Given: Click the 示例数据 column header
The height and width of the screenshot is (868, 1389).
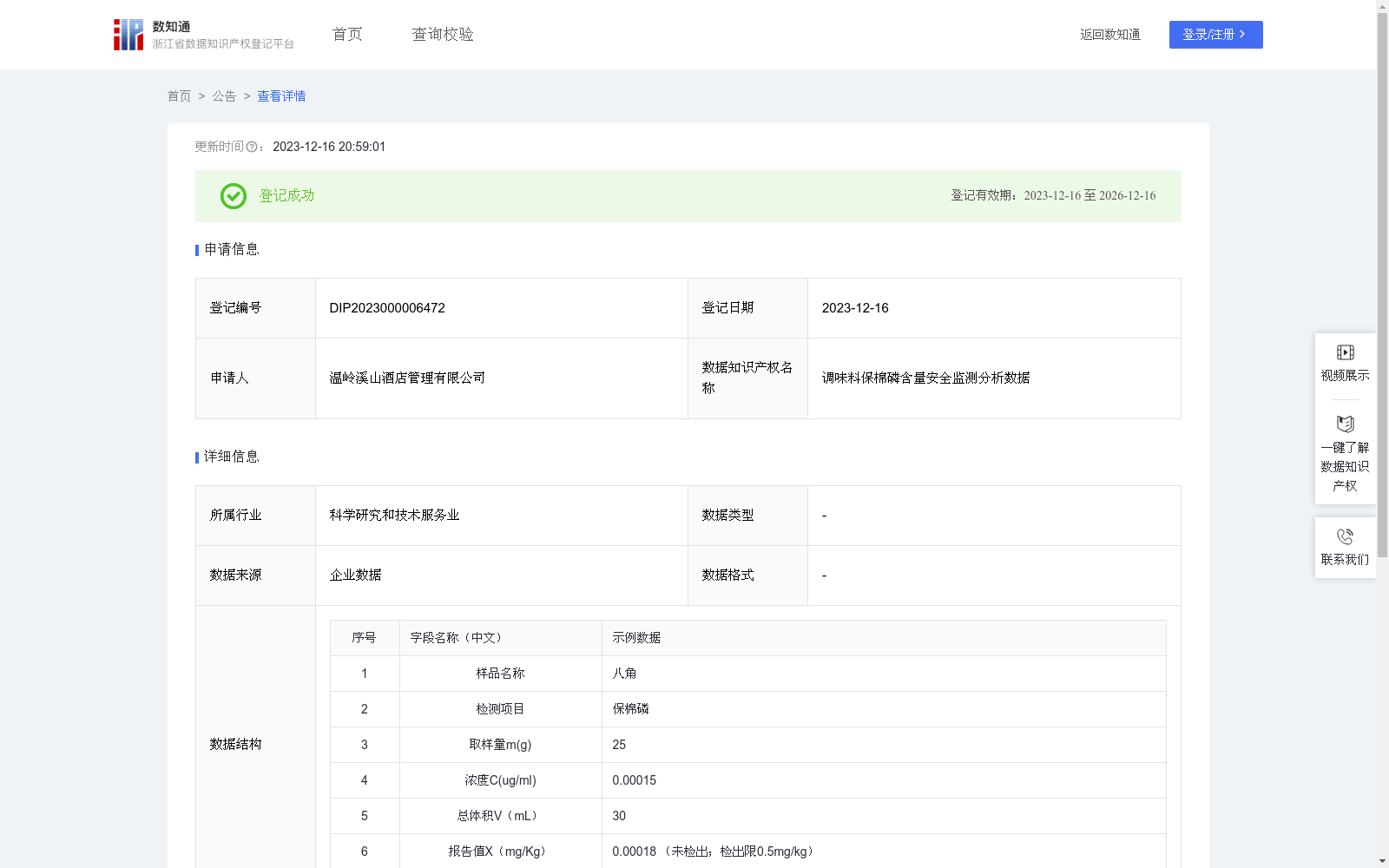Looking at the screenshot, I should tap(636, 638).
